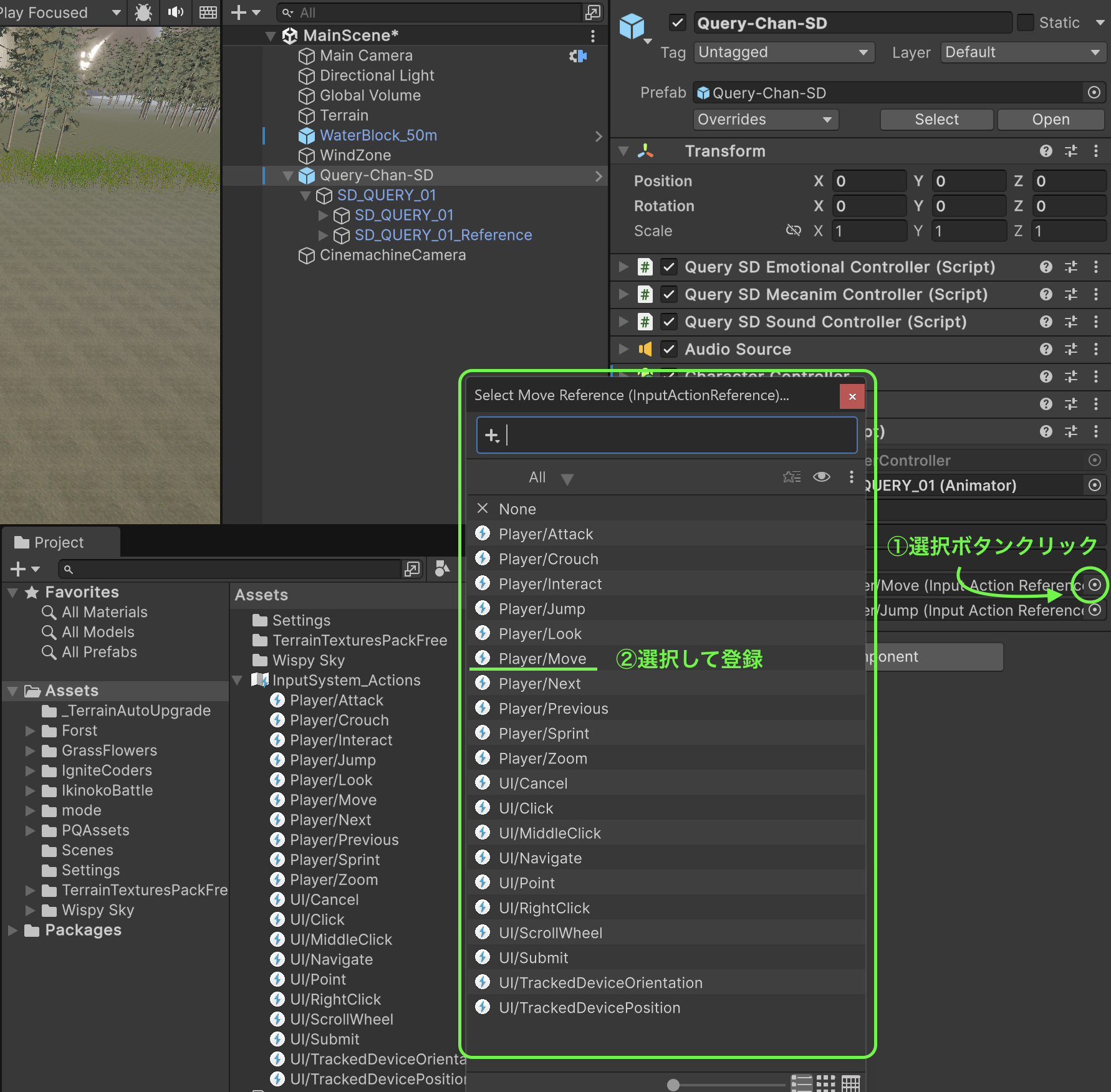1111x1092 pixels.
Task: Click the Project panel search field
Action: click(x=229, y=569)
